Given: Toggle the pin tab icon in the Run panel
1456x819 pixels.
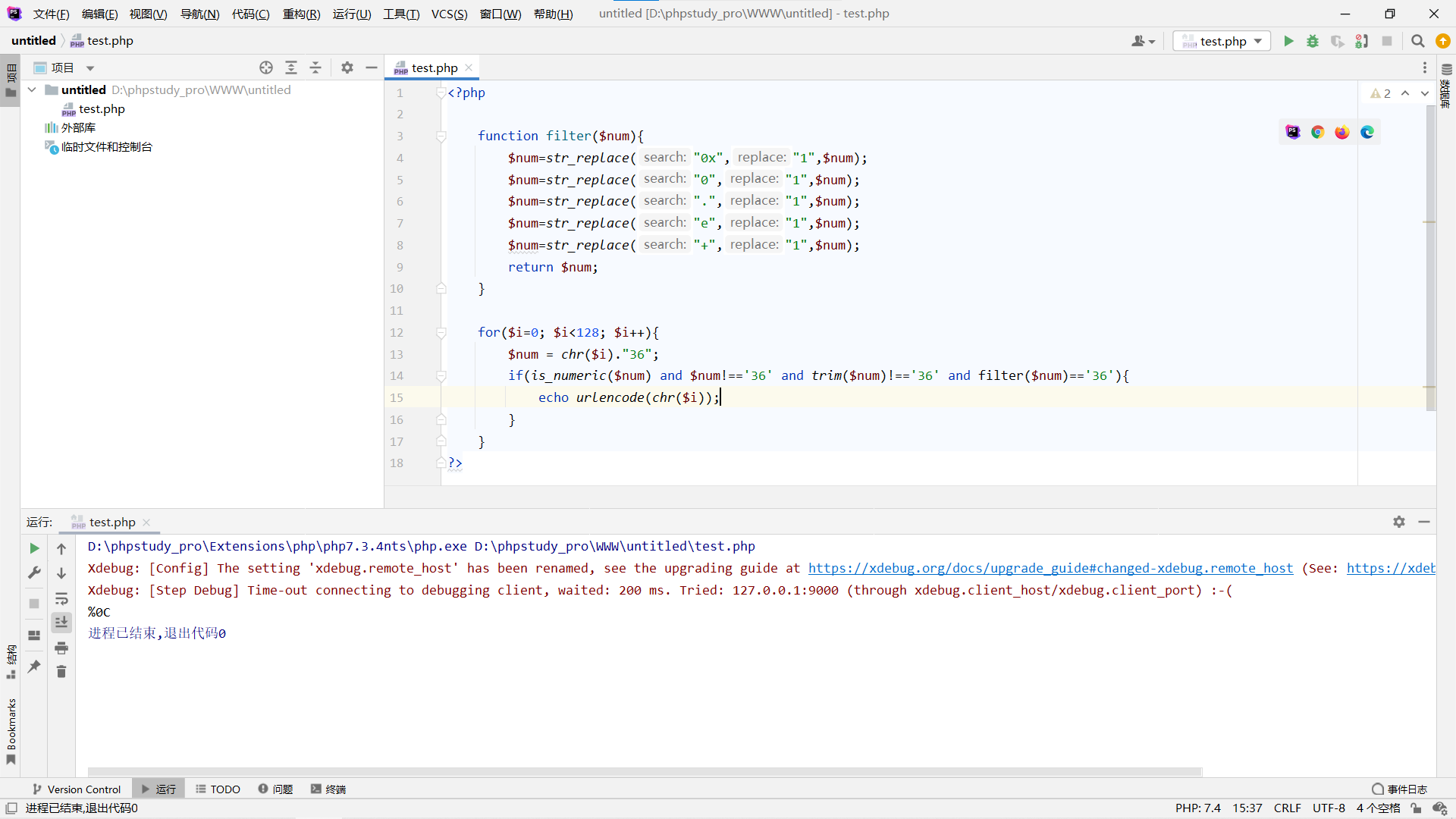Looking at the screenshot, I should point(34,667).
